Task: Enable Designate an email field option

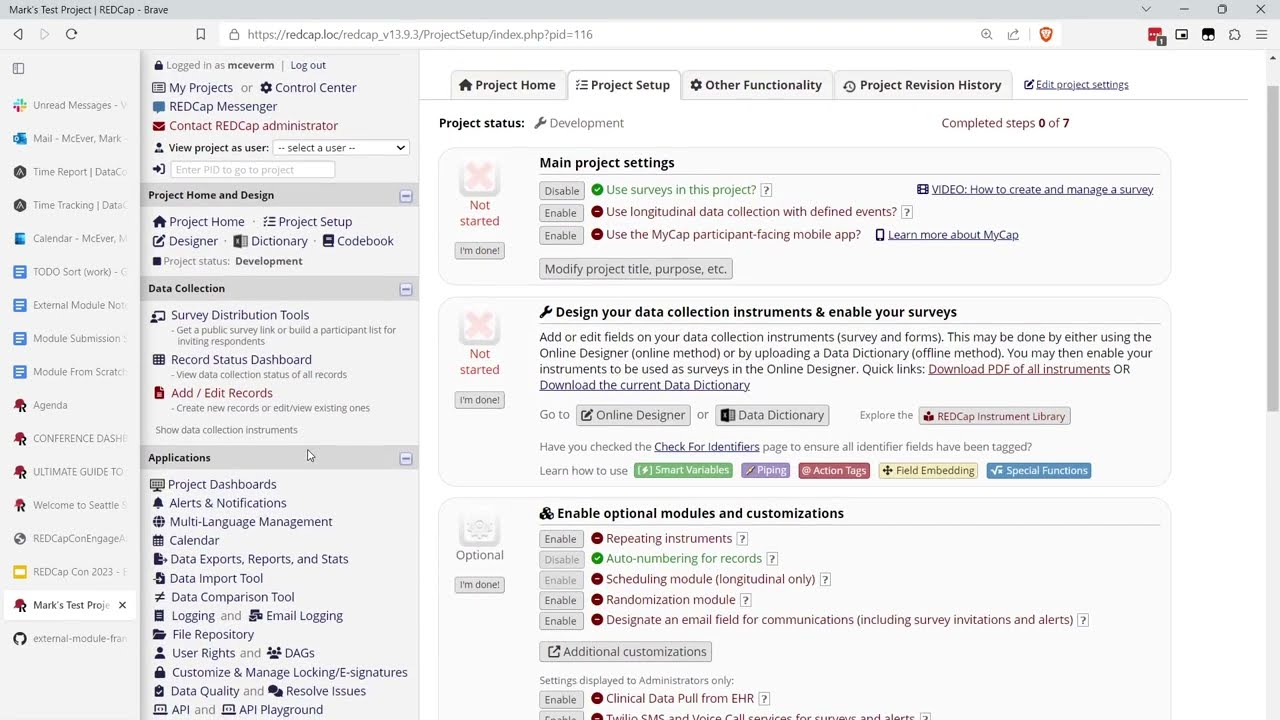Action: tap(560, 621)
